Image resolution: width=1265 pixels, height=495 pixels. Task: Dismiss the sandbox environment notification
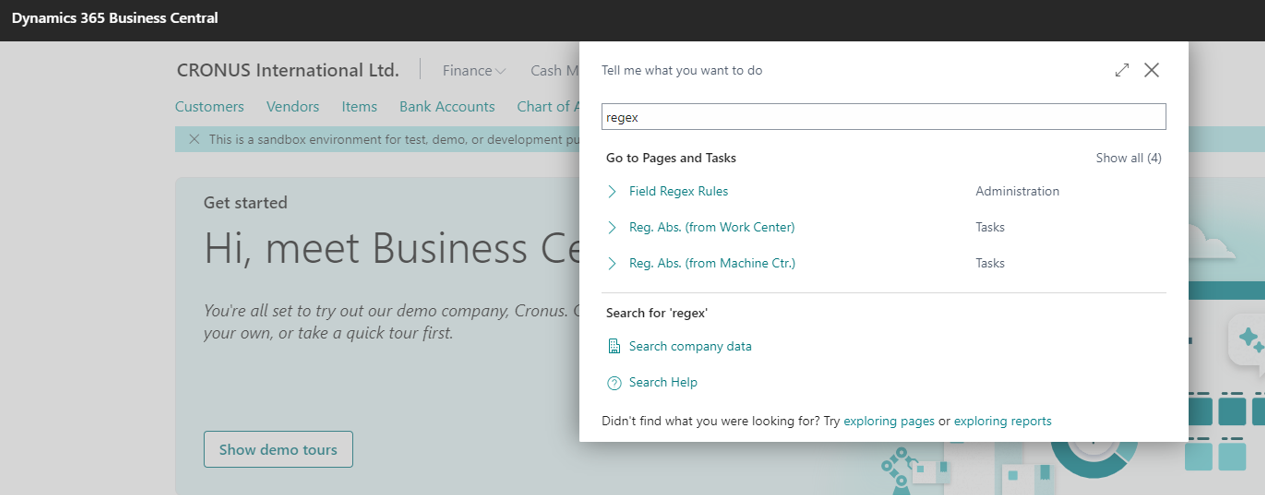pos(194,139)
